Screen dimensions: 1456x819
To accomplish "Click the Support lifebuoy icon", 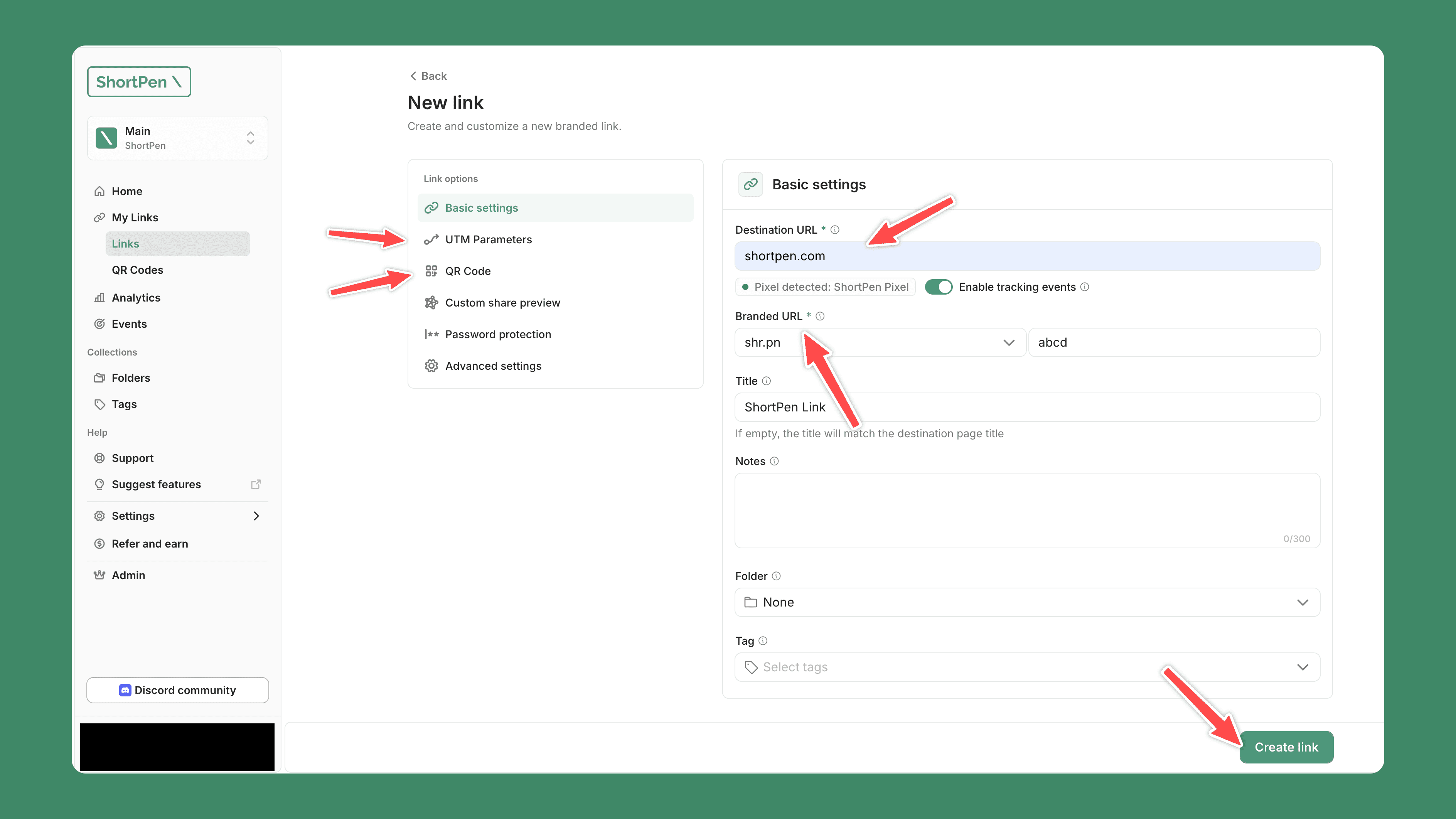I will pyautogui.click(x=99, y=458).
